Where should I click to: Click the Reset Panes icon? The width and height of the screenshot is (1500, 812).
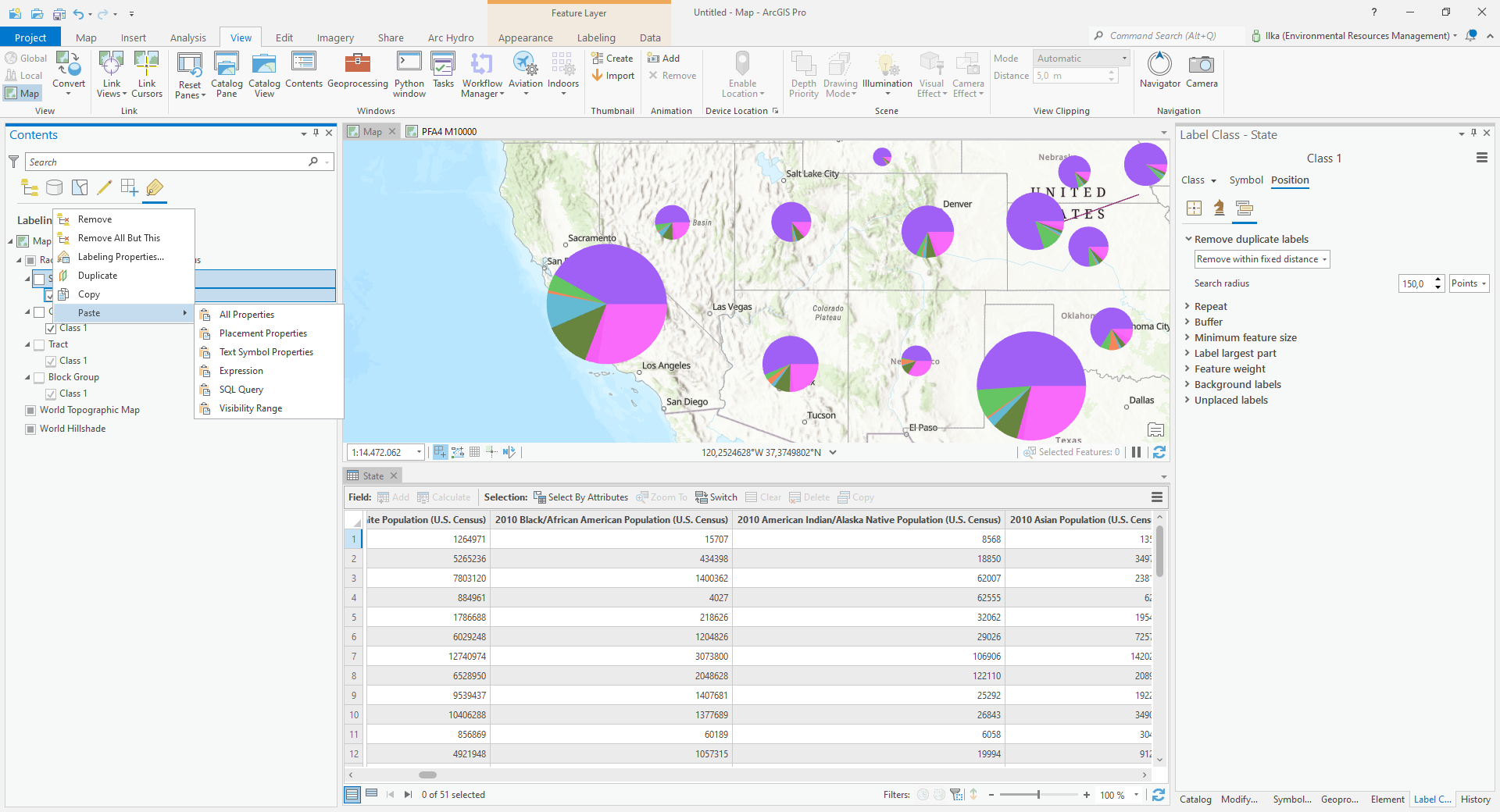[190, 70]
